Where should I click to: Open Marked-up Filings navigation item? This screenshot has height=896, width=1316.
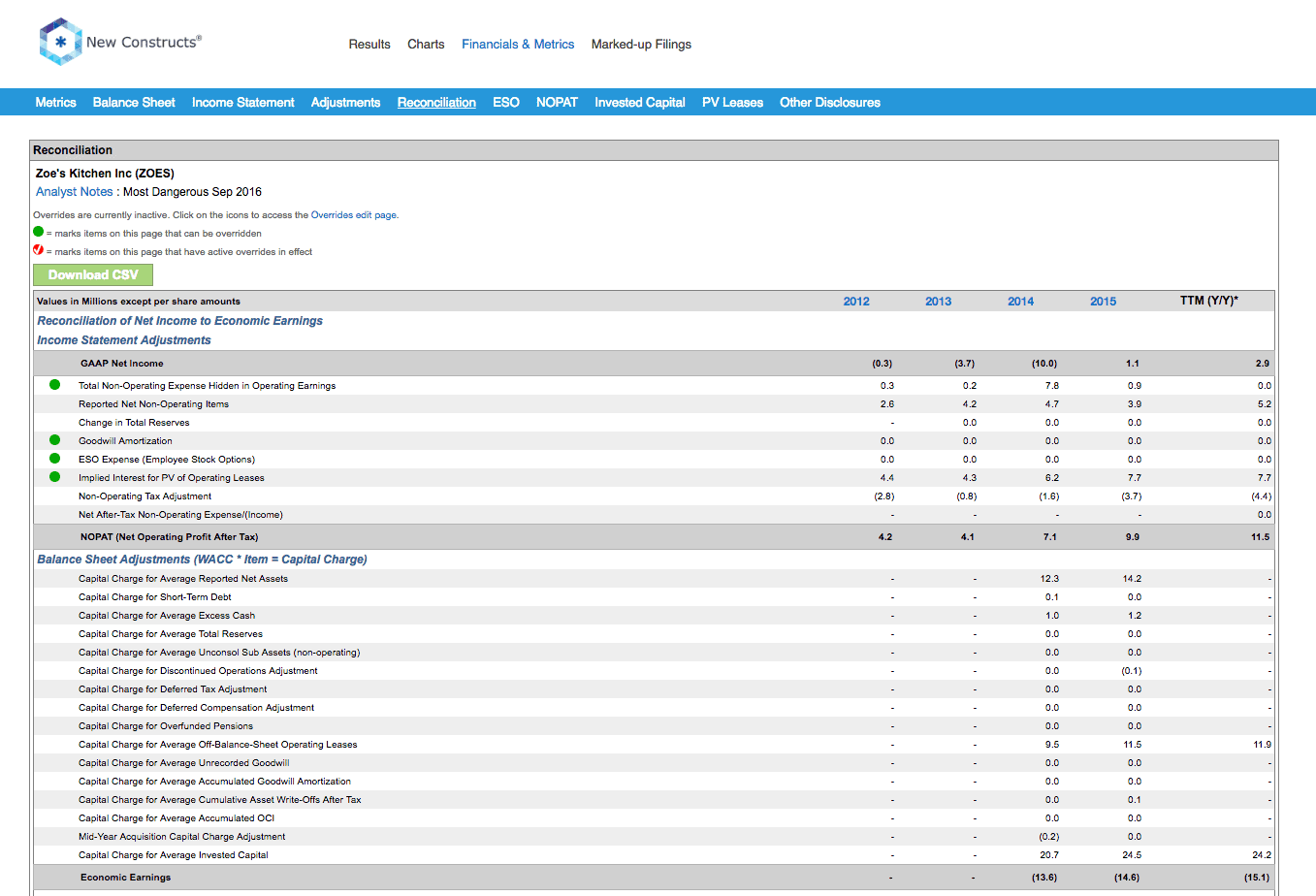pyautogui.click(x=641, y=45)
